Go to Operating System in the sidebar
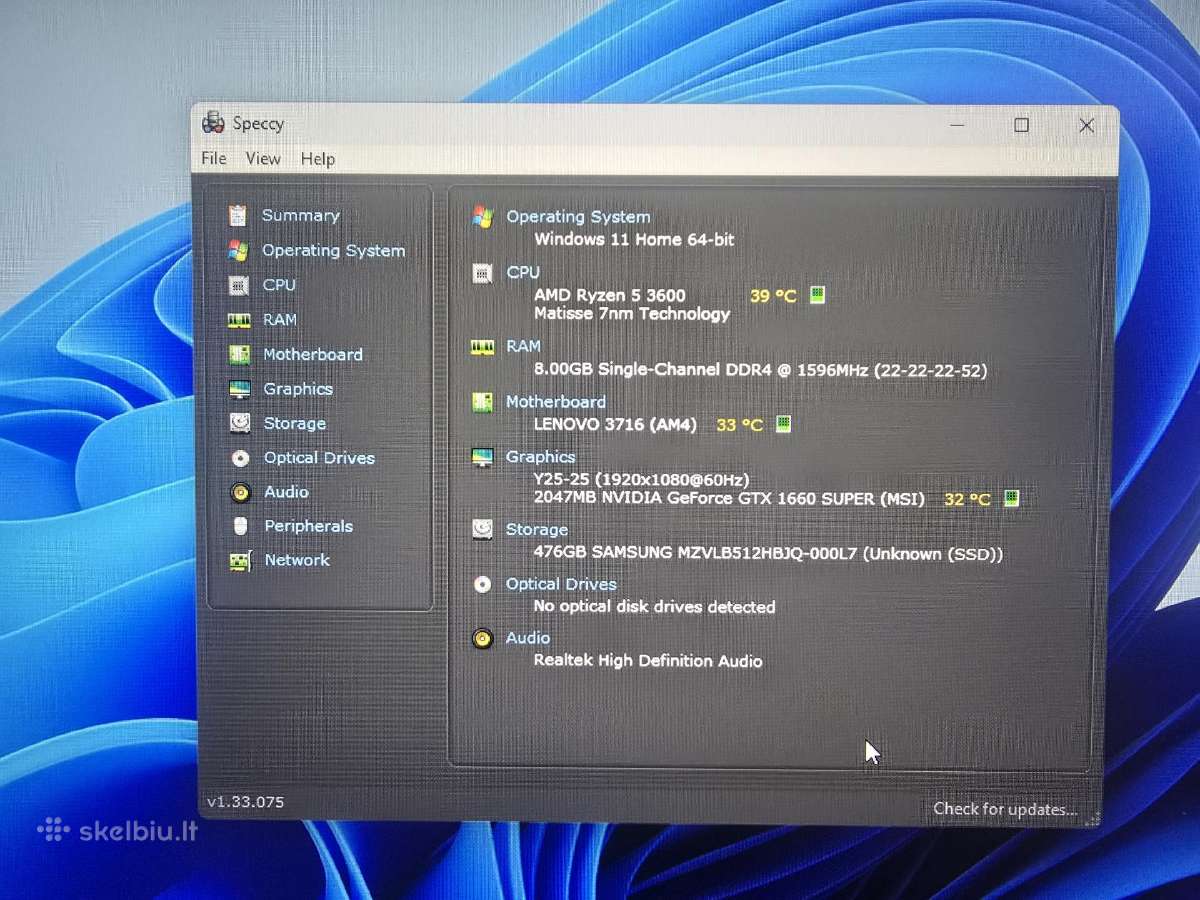Viewport: 1200px width, 900px height. pos(334,251)
